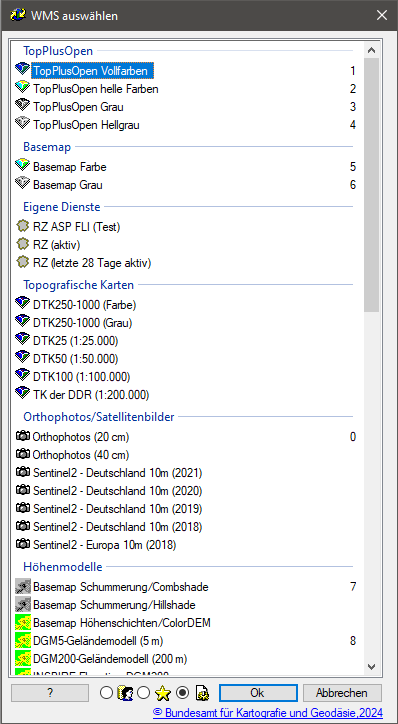Open the help with the ? button
Screen dimensions: 398x724
50,693
